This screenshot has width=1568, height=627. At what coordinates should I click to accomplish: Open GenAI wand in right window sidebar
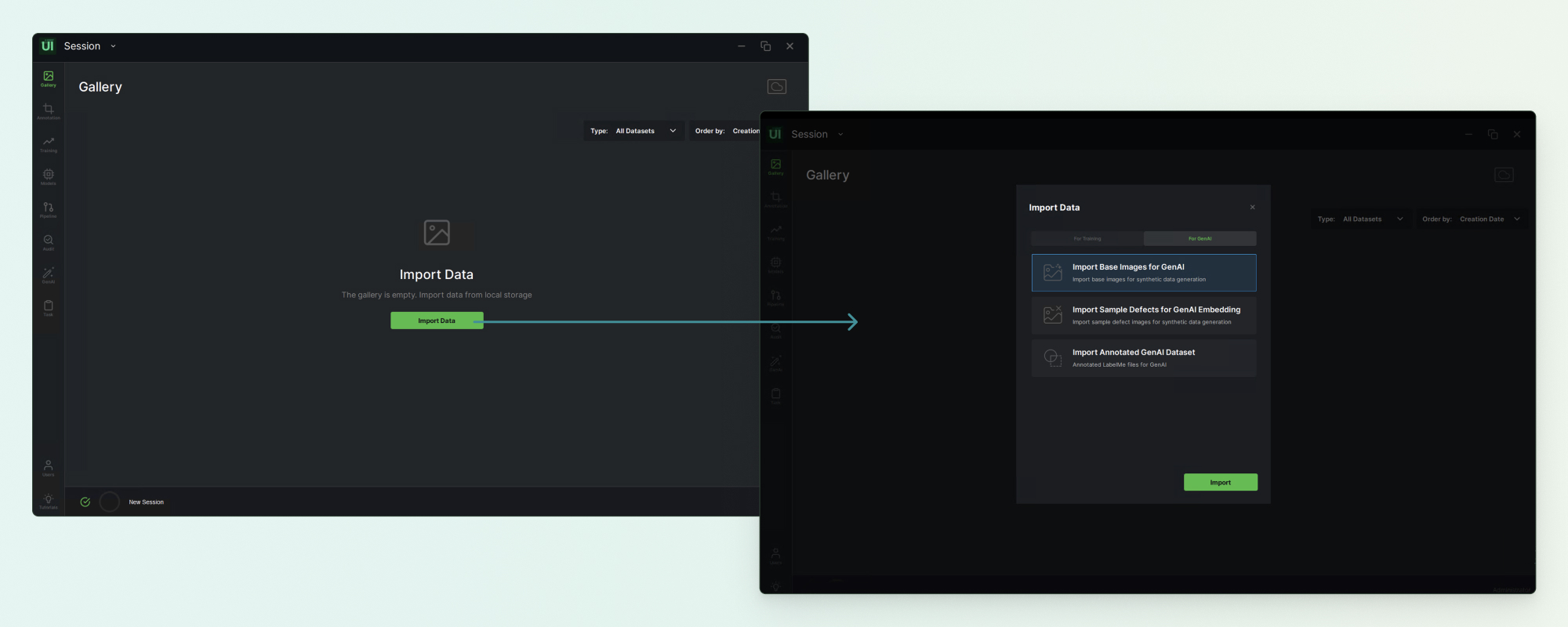[776, 364]
